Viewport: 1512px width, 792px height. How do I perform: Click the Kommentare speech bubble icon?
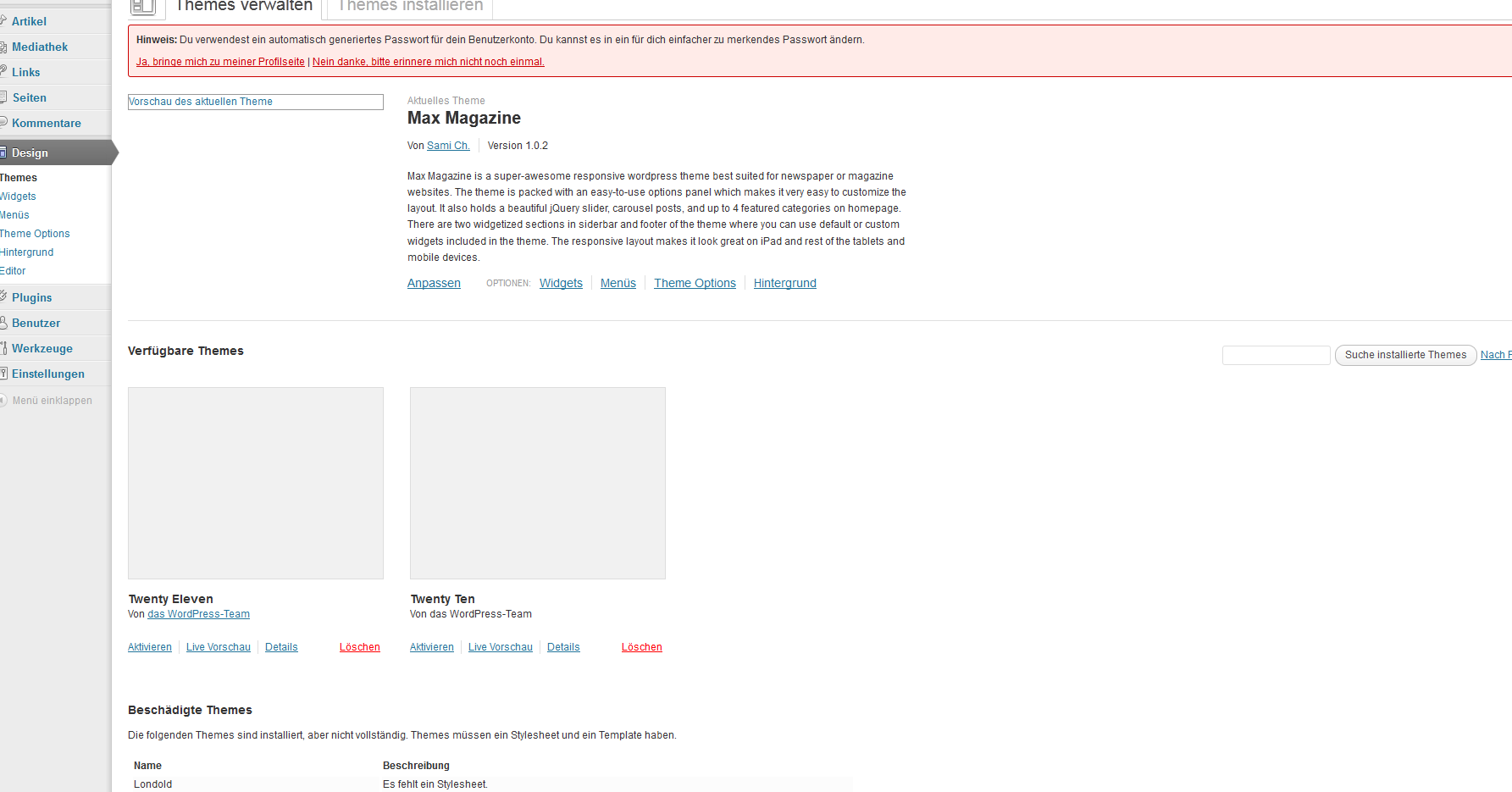(x=3, y=123)
